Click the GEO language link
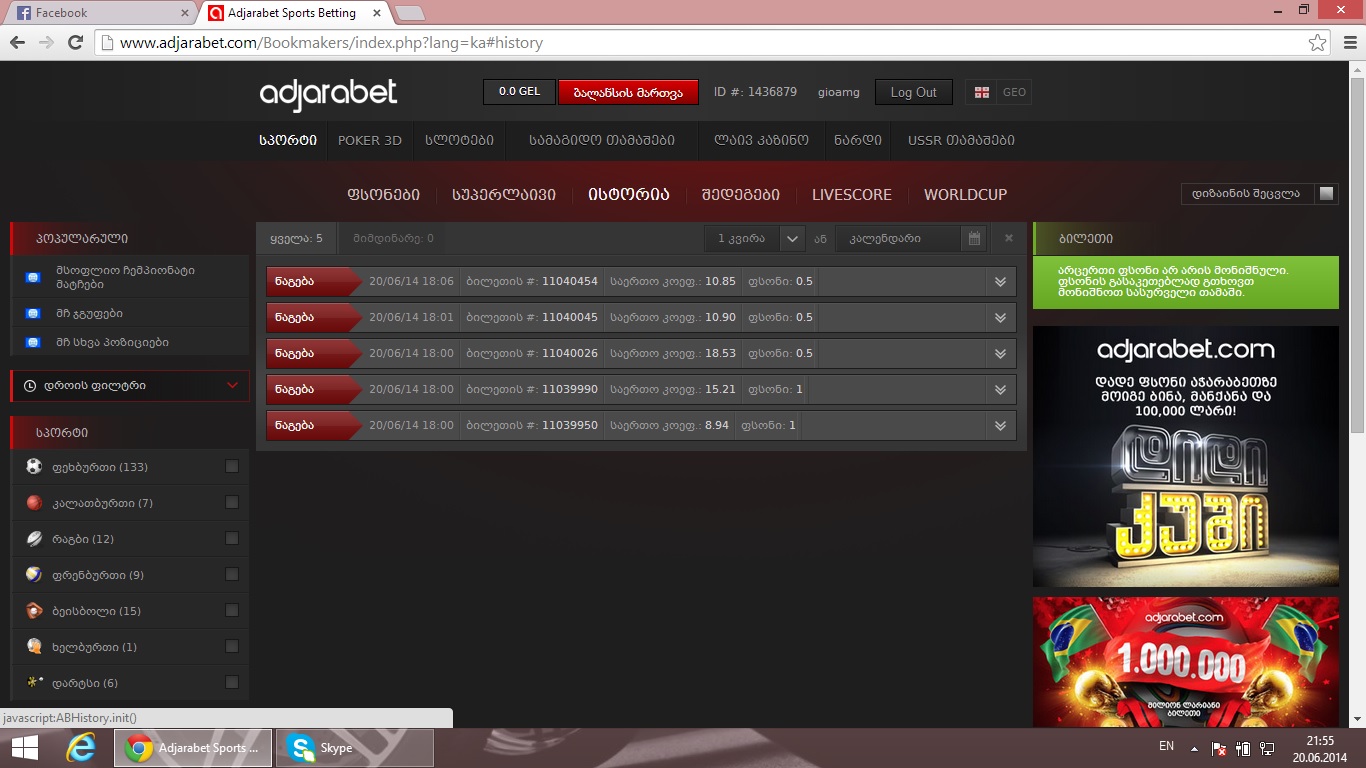Image resolution: width=1366 pixels, height=768 pixels. tap(1014, 92)
